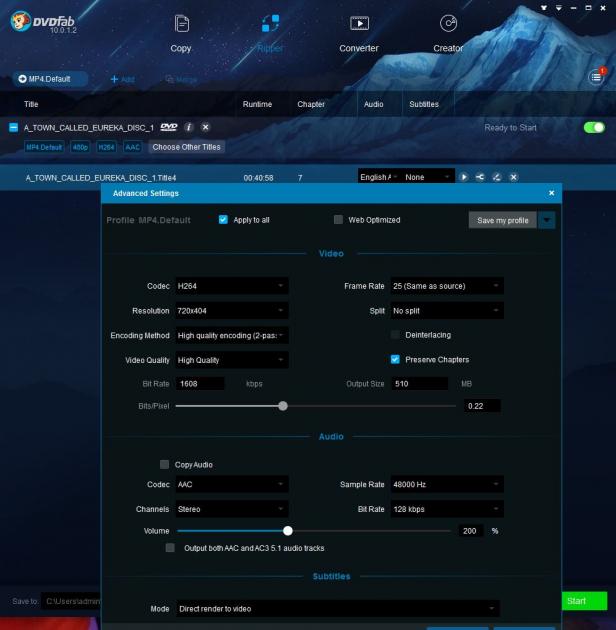The image size is (616, 630).
Task: Toggle the Ready to Start switch
Action: [x=594, y=127]
